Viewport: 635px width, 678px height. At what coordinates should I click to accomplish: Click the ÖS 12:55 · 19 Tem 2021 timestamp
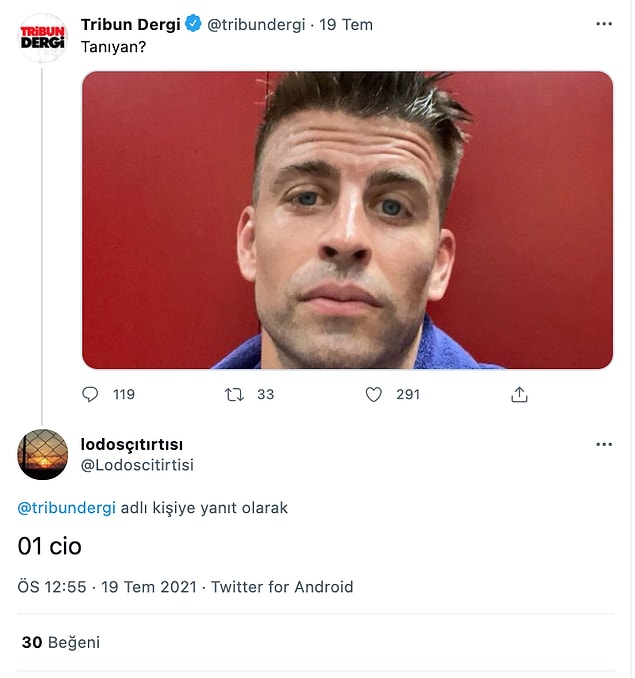[x=107, y=587]
